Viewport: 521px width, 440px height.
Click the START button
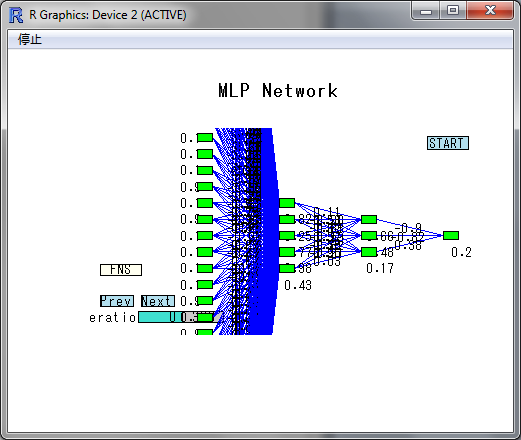pyautogui.click(x=448, y=143)
